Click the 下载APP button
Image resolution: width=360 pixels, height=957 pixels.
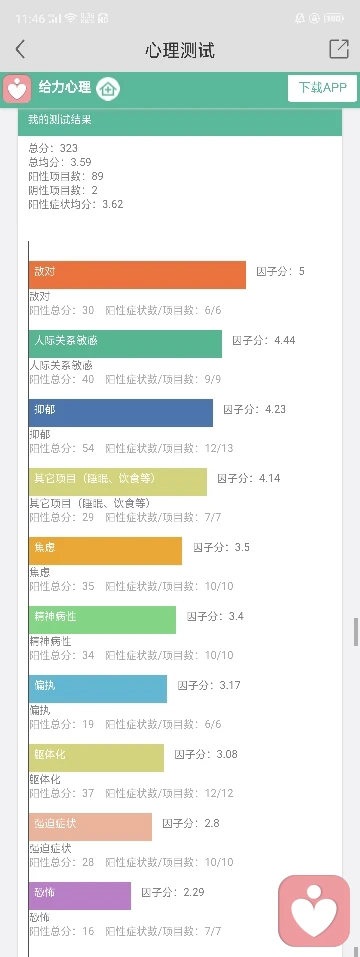(x=322, y=88)
